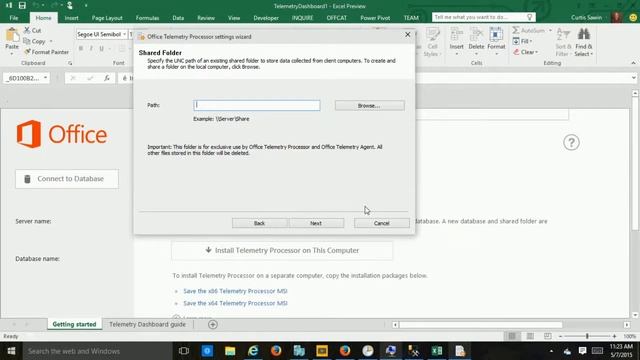Expand the font name dropdown
This screenshot has width=640, height=360.
click(124, 34)
